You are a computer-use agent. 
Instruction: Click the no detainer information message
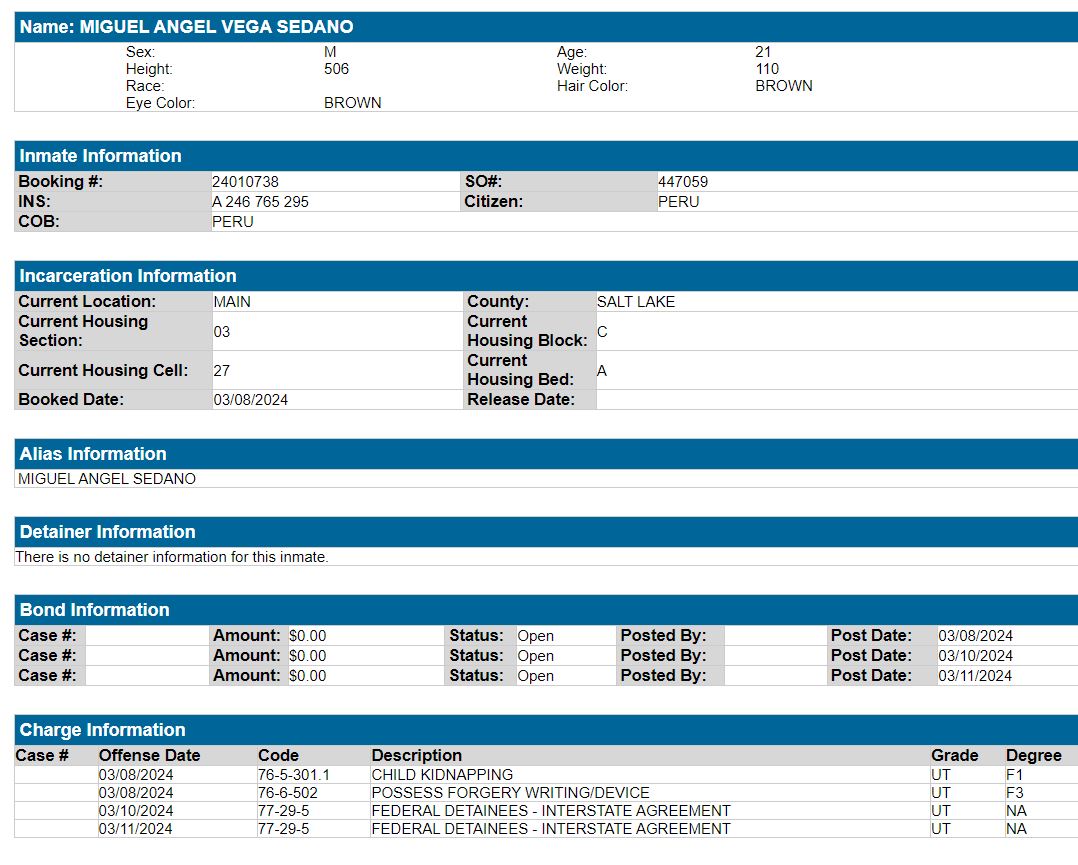click(x=172, y=557)
